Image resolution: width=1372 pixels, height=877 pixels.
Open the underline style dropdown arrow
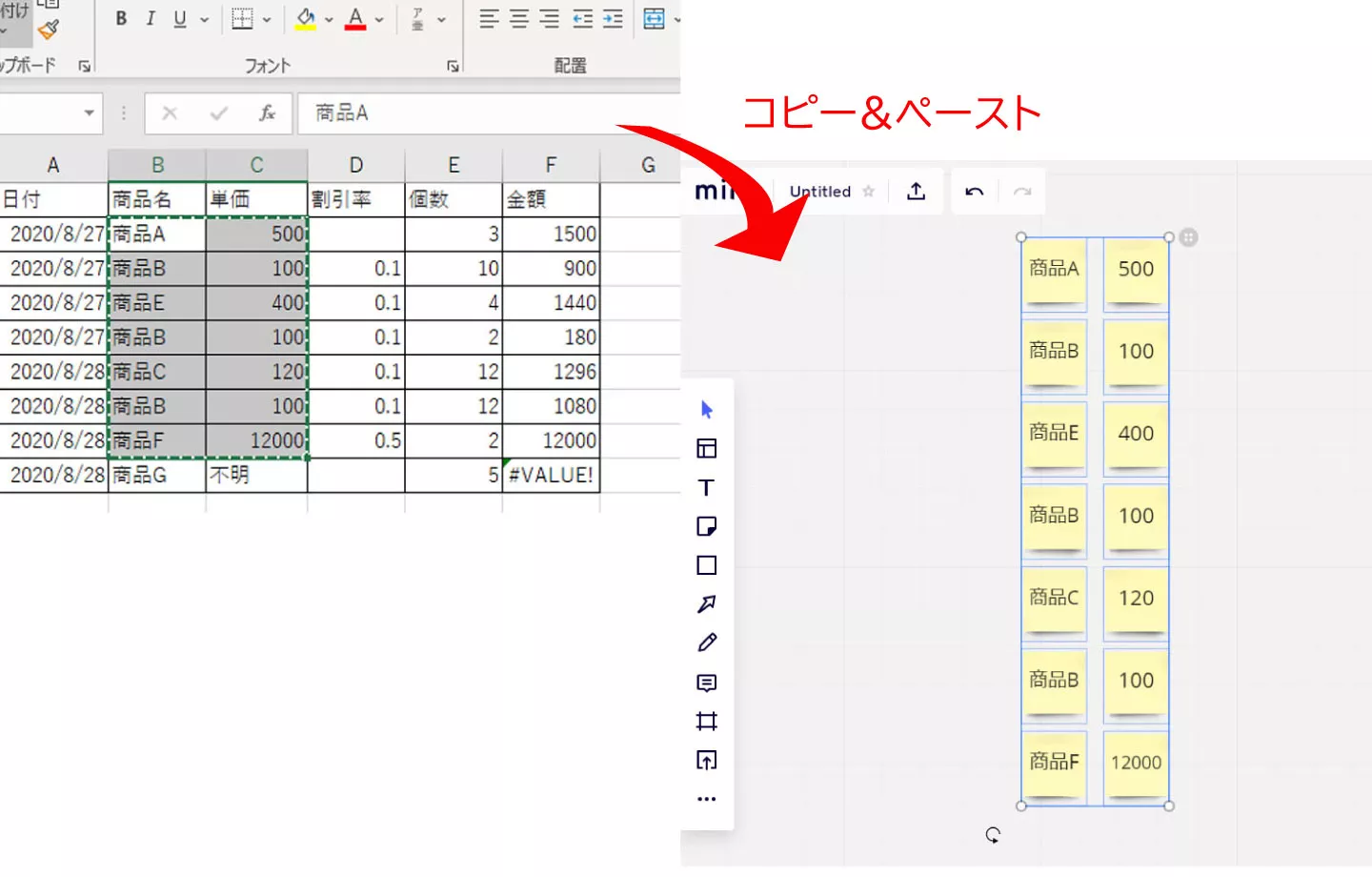(x=204, y=19)
